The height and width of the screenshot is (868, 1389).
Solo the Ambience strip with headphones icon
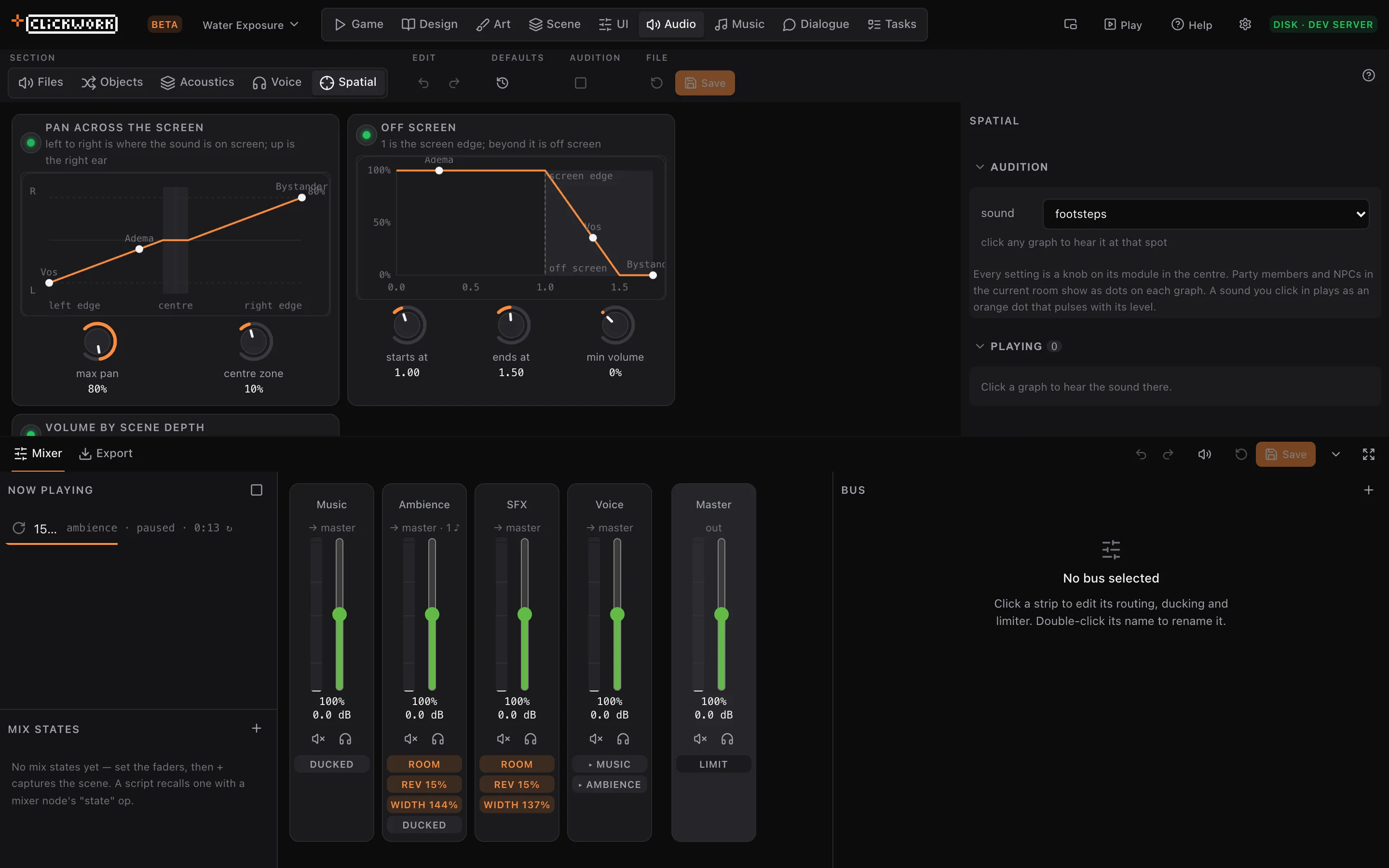(x=438, y=739)
